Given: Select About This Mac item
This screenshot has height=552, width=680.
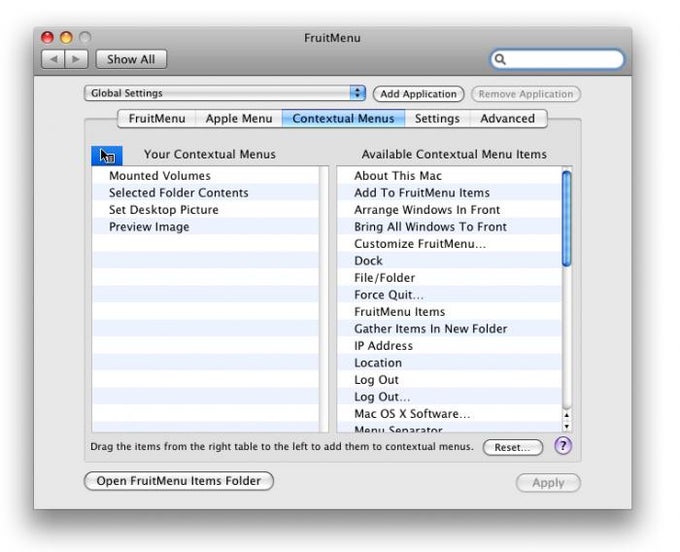Looking at the screenshot, I should (x=449, y=176).
